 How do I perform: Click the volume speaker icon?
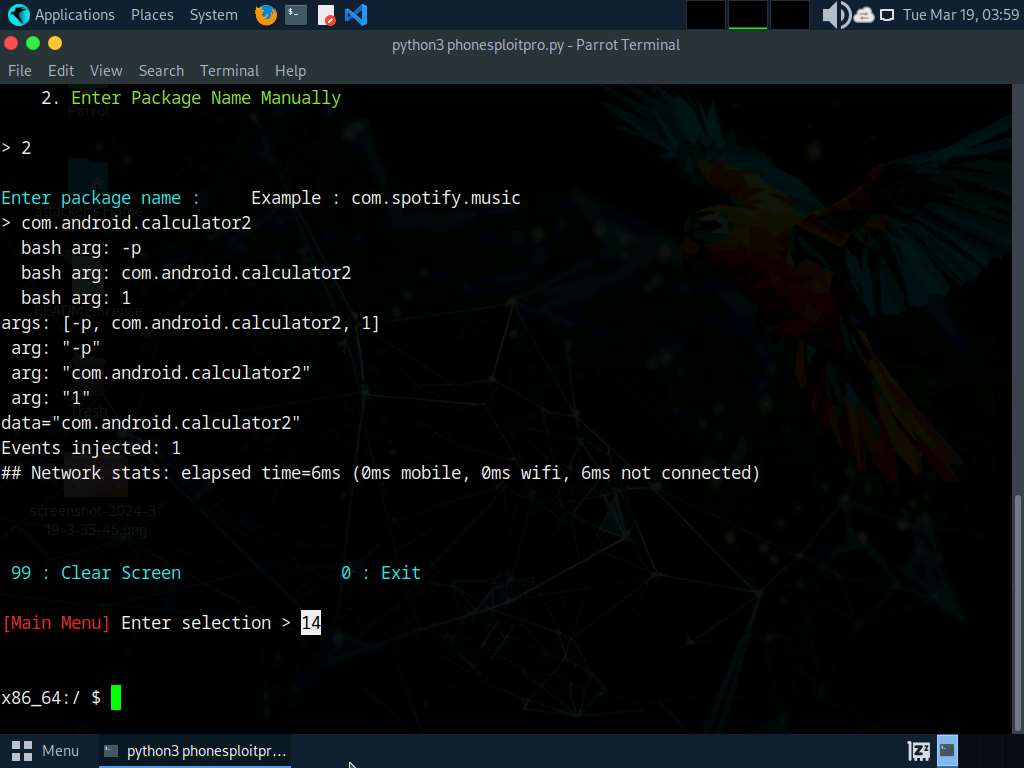(x=835, y=15)
